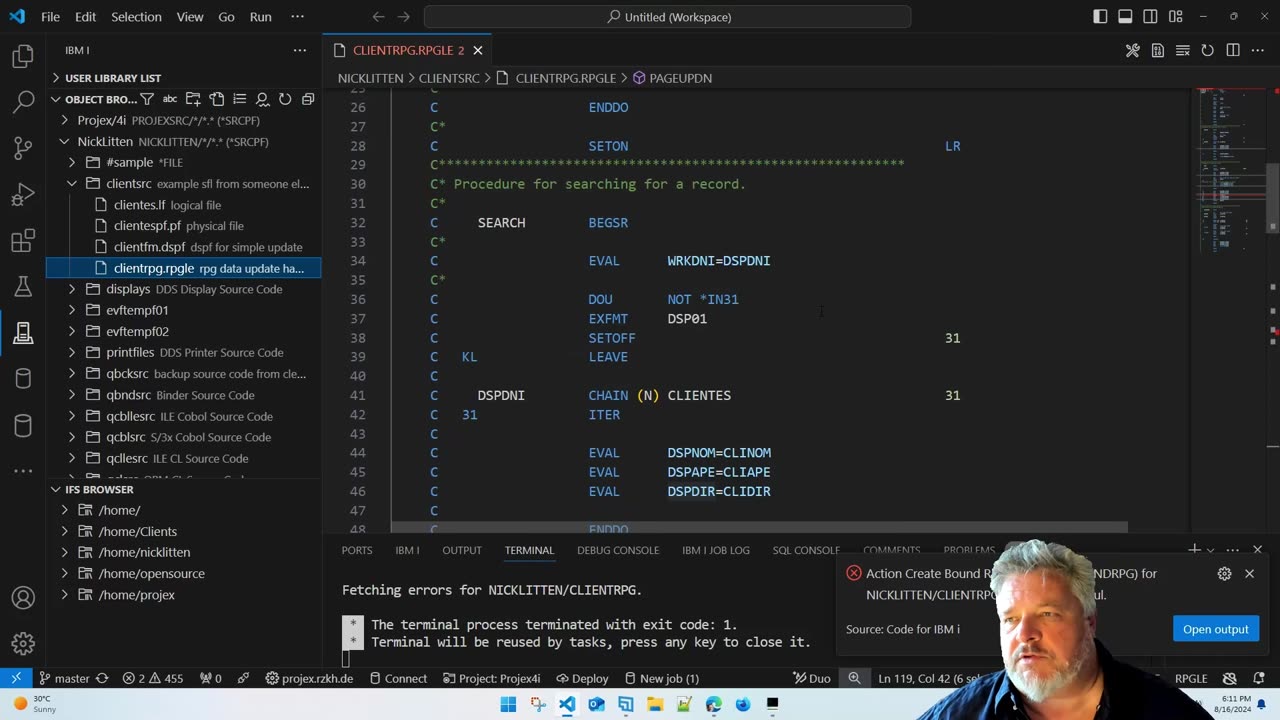This screenshot has width=1280, height=720.
Task: Click New job (1) in status bar
Action: [662, 678]
